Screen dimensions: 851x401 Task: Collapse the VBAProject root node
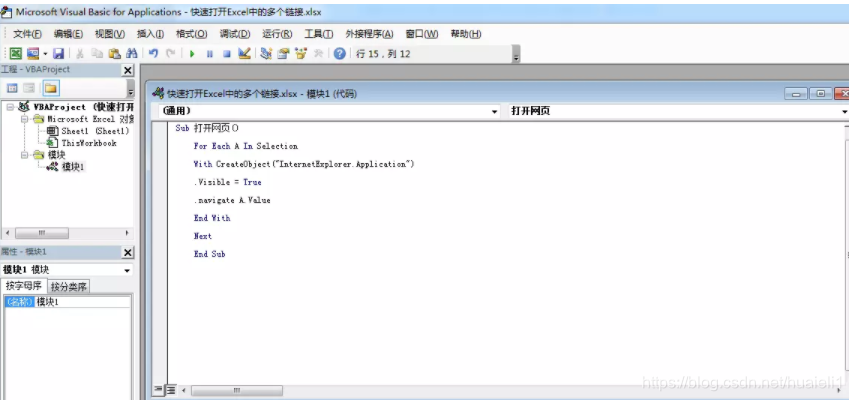(10, 107)
